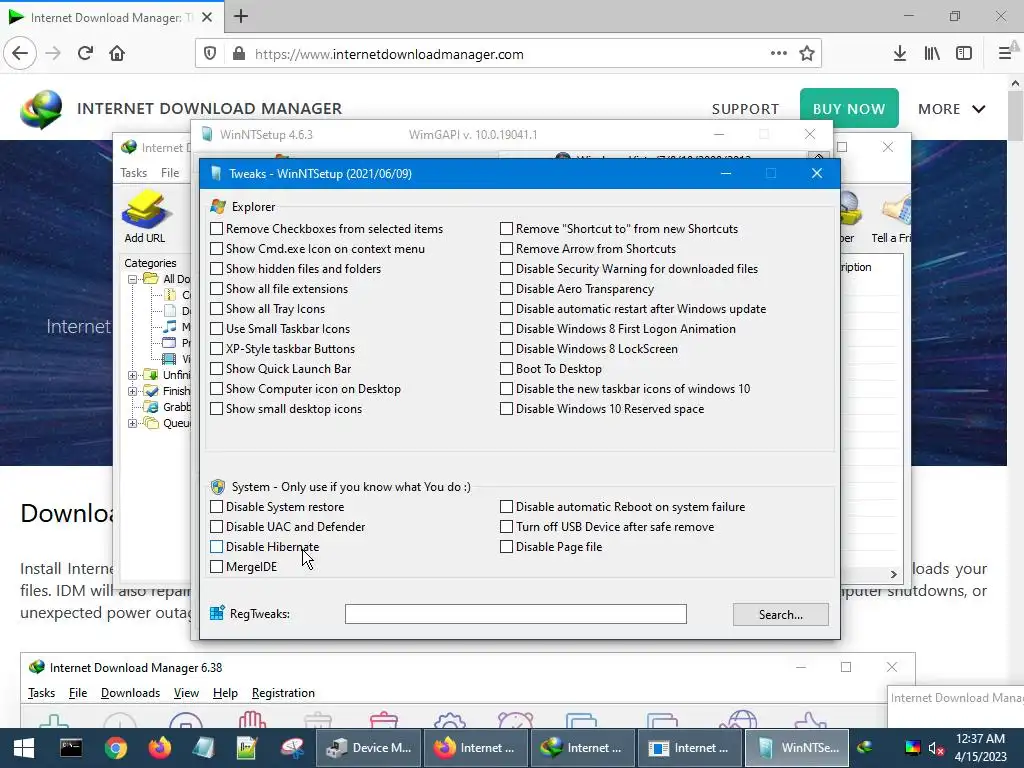Click the IDM system tray icon

tap(865, 748)
